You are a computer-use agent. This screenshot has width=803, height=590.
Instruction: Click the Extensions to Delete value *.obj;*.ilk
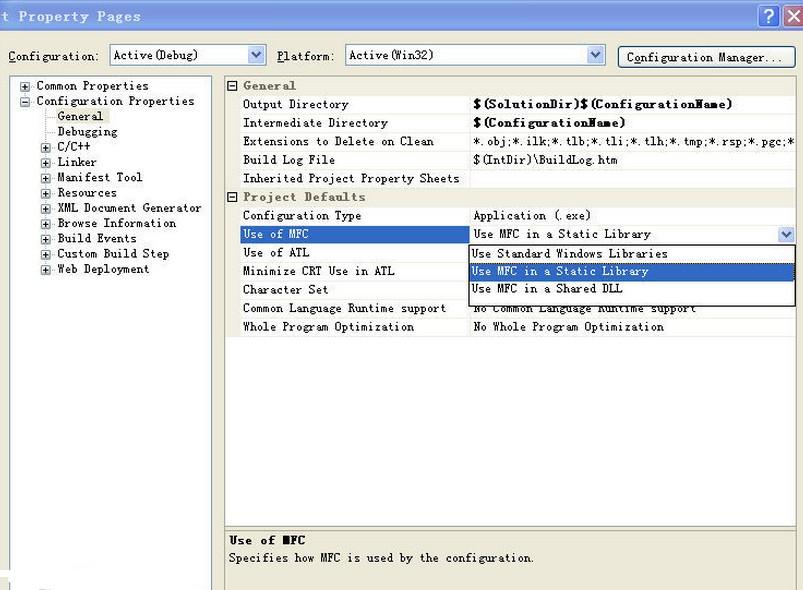coord(633,141)
